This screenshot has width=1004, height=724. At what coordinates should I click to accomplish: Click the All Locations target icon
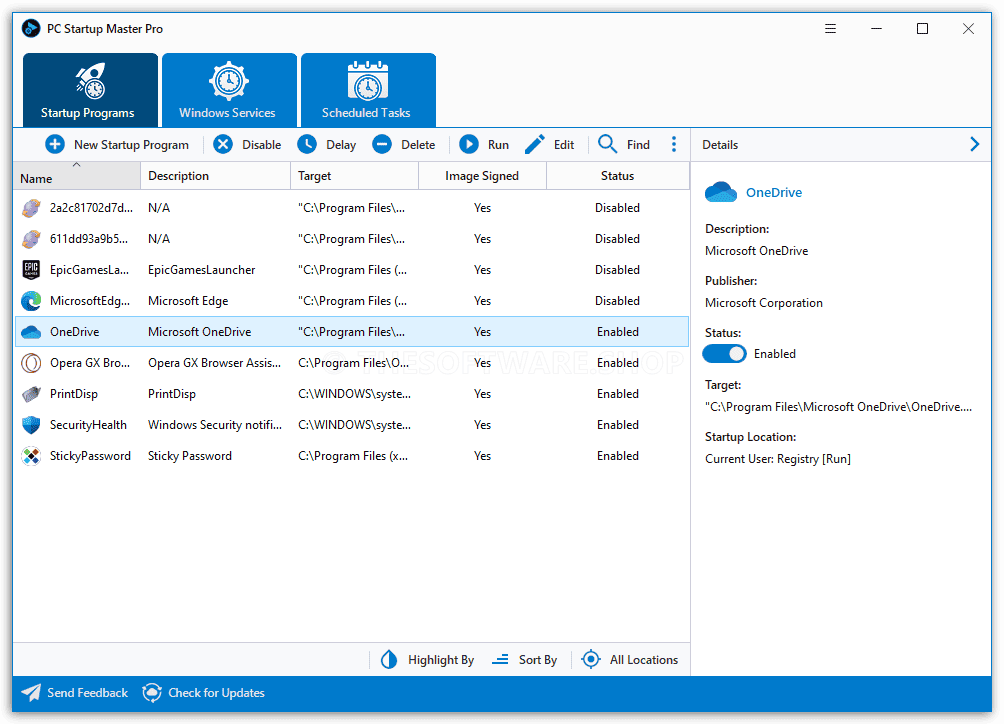tap(591, 659)
